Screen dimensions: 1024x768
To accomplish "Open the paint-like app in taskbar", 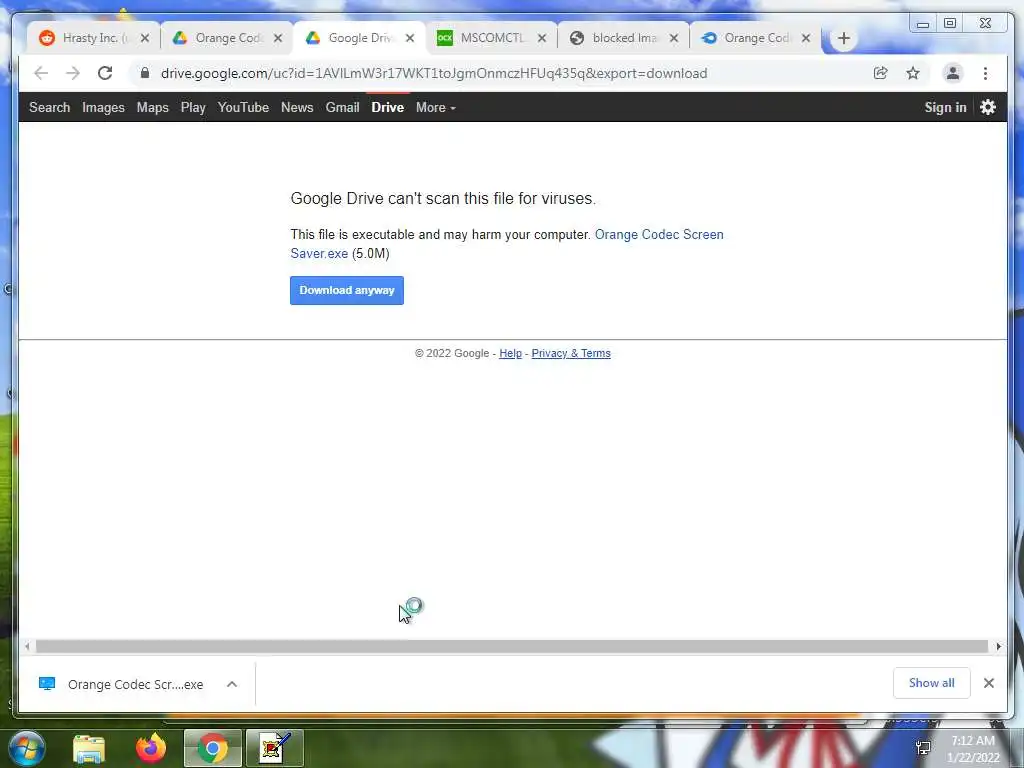I will (275, 748).
